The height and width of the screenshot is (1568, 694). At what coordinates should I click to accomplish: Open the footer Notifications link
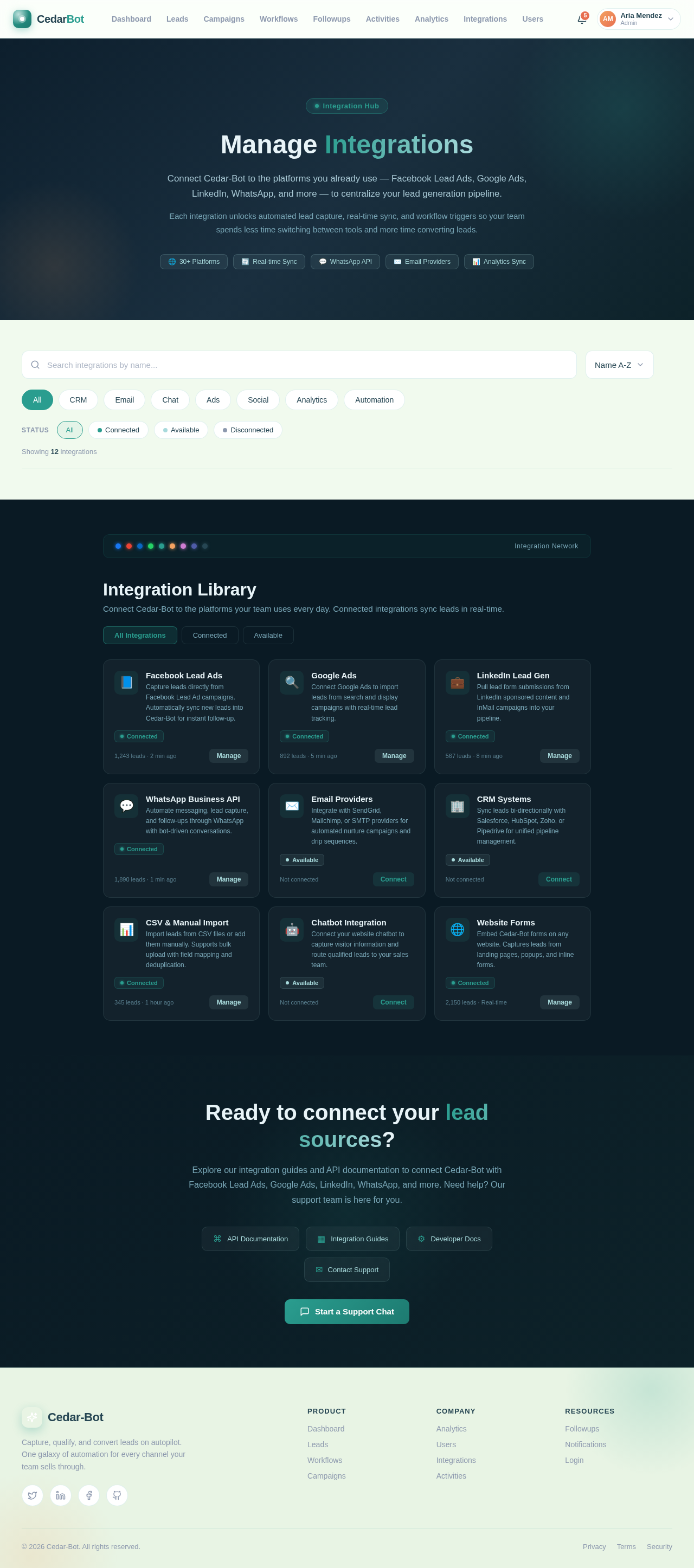(586, 1444)
